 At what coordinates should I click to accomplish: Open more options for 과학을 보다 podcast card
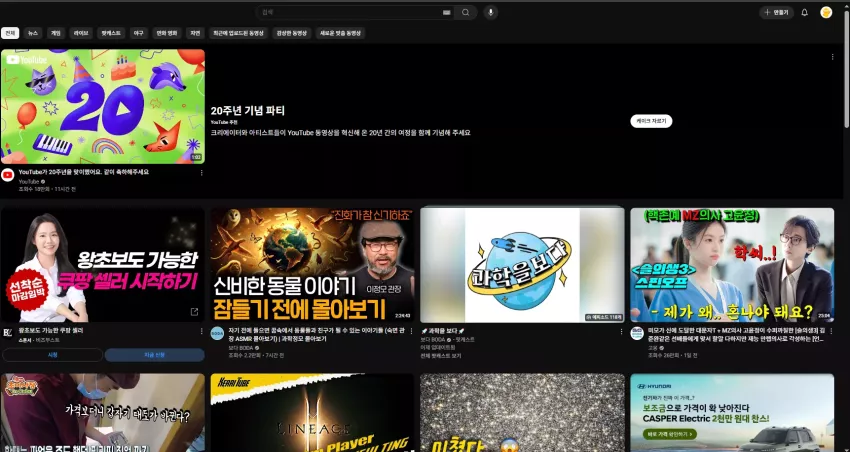click(x=621, y=331)
